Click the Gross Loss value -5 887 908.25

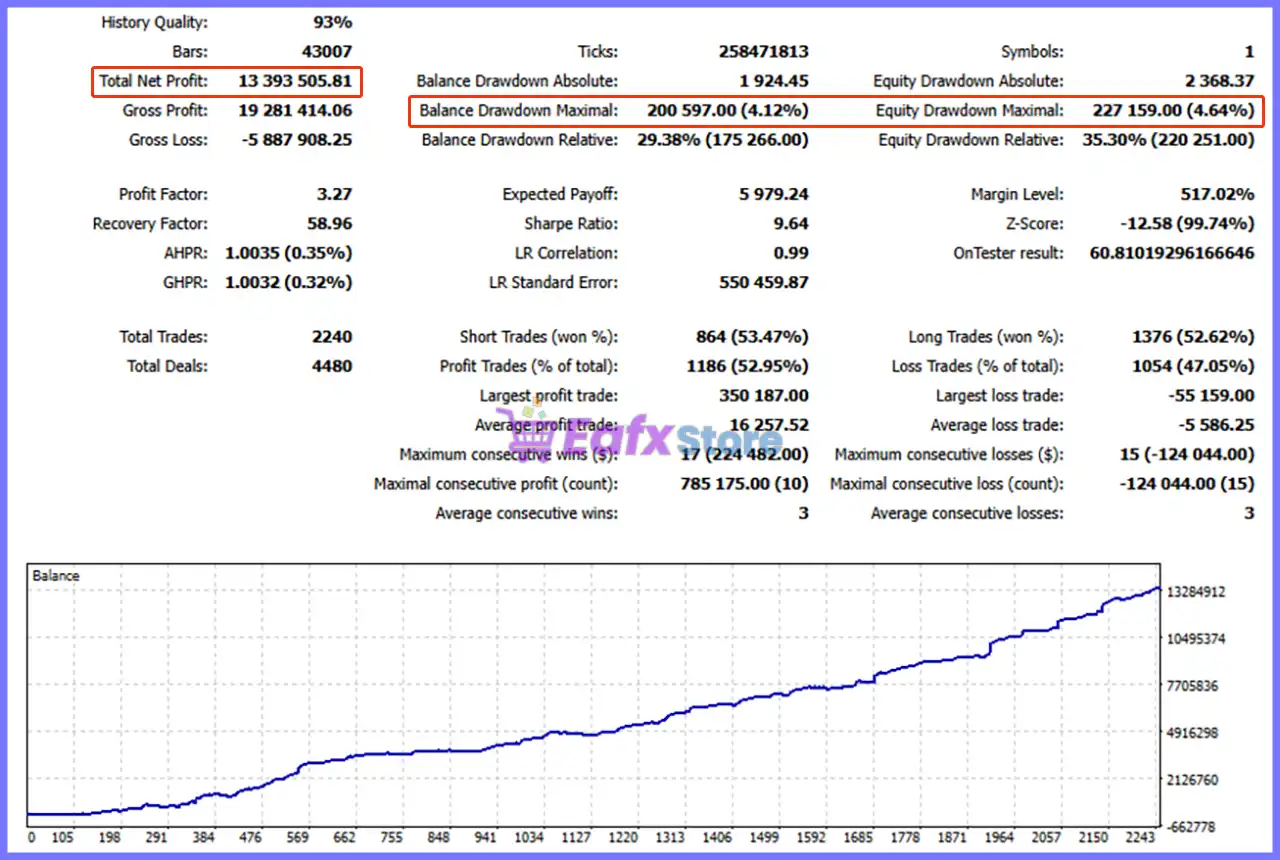click(297, 140)
